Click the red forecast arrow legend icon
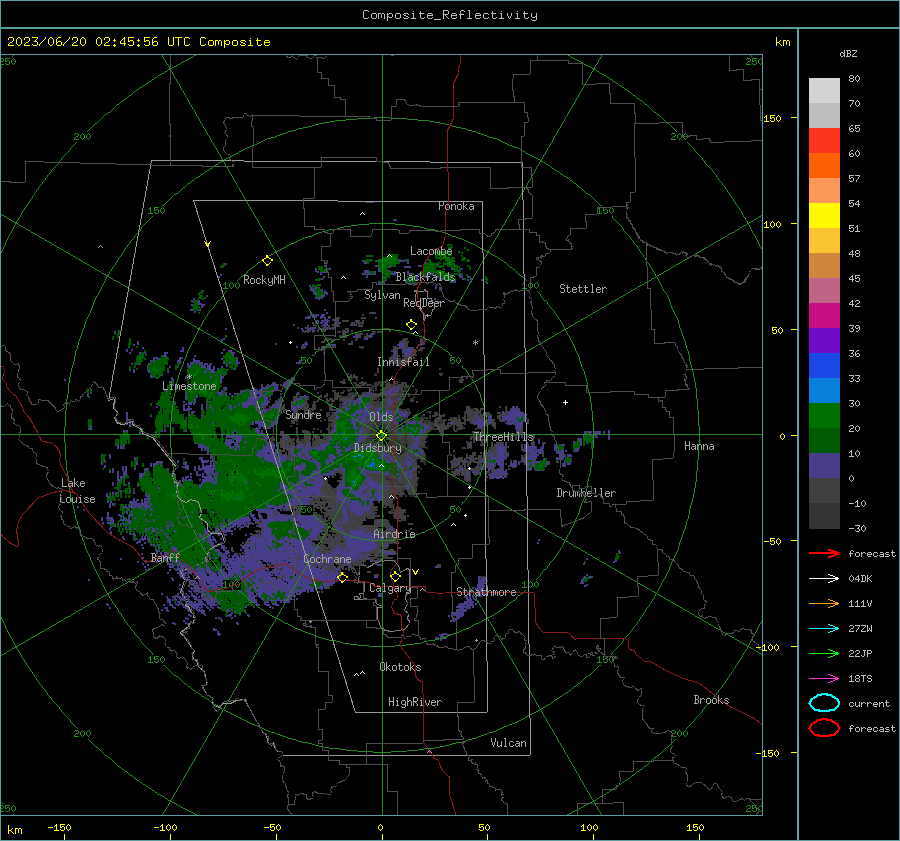Viewport: 900px width, 841px height. 824,553
